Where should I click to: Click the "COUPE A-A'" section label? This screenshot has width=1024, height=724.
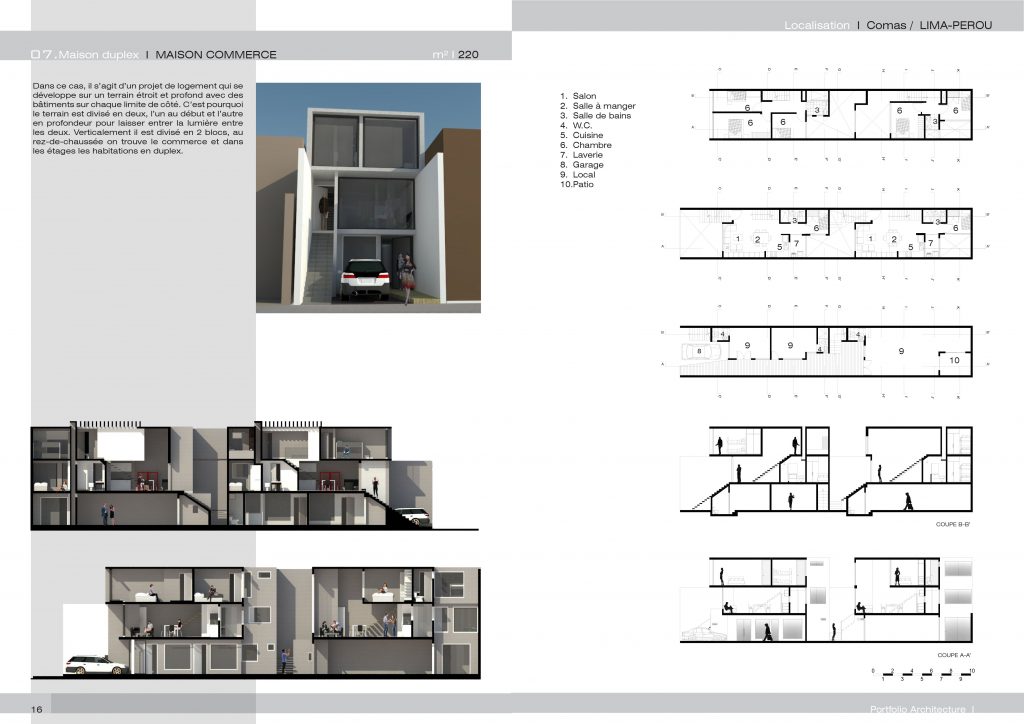pos(954,655)
